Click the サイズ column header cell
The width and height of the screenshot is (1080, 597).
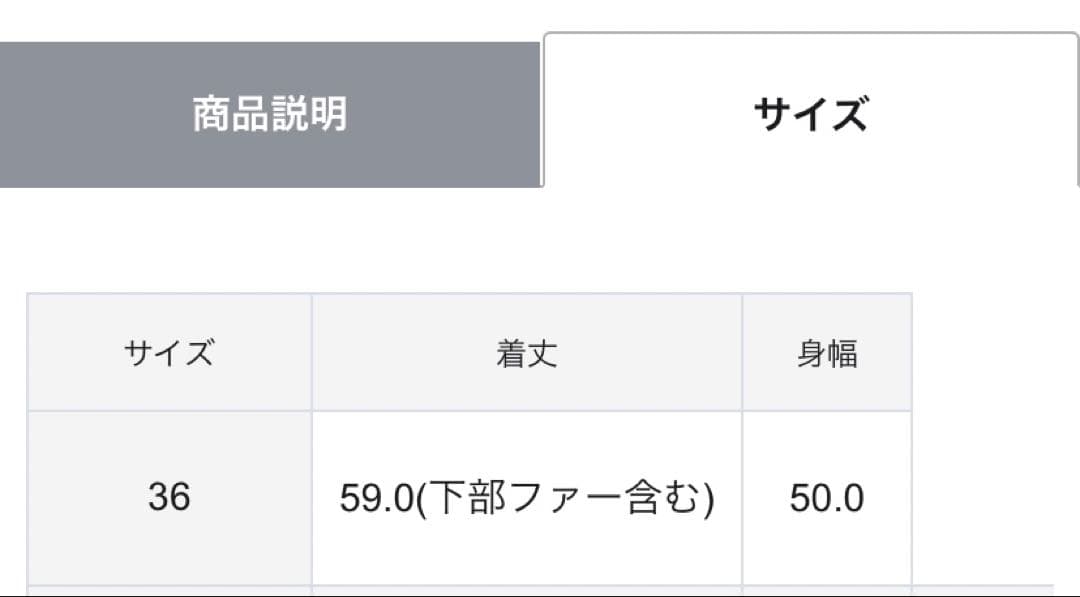click(x=169, y=352)
